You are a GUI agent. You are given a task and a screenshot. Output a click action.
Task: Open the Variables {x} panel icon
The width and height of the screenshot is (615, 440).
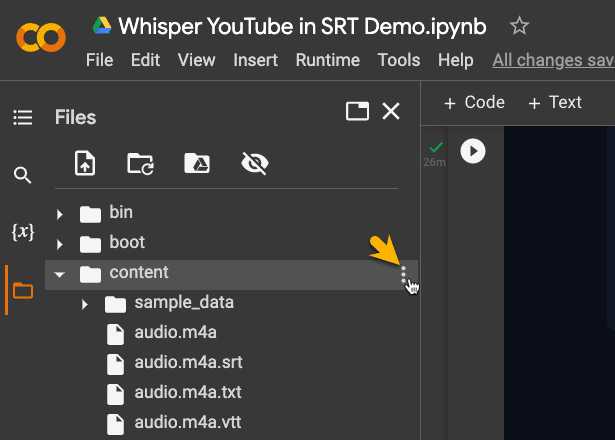23,232
